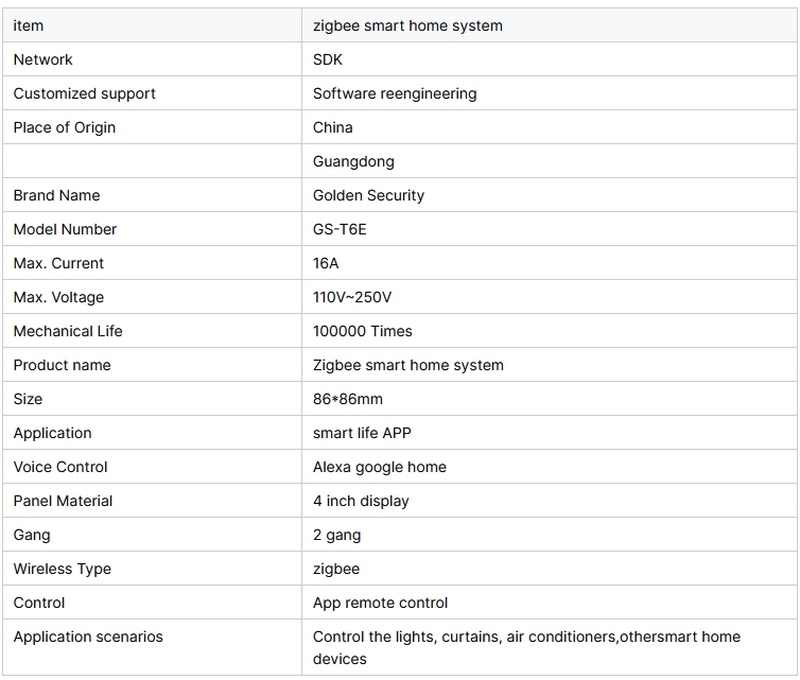Viewport: 800px width, 680px height.
Task: Select model number 'GS-T6E'
Action: click(340, 229)
